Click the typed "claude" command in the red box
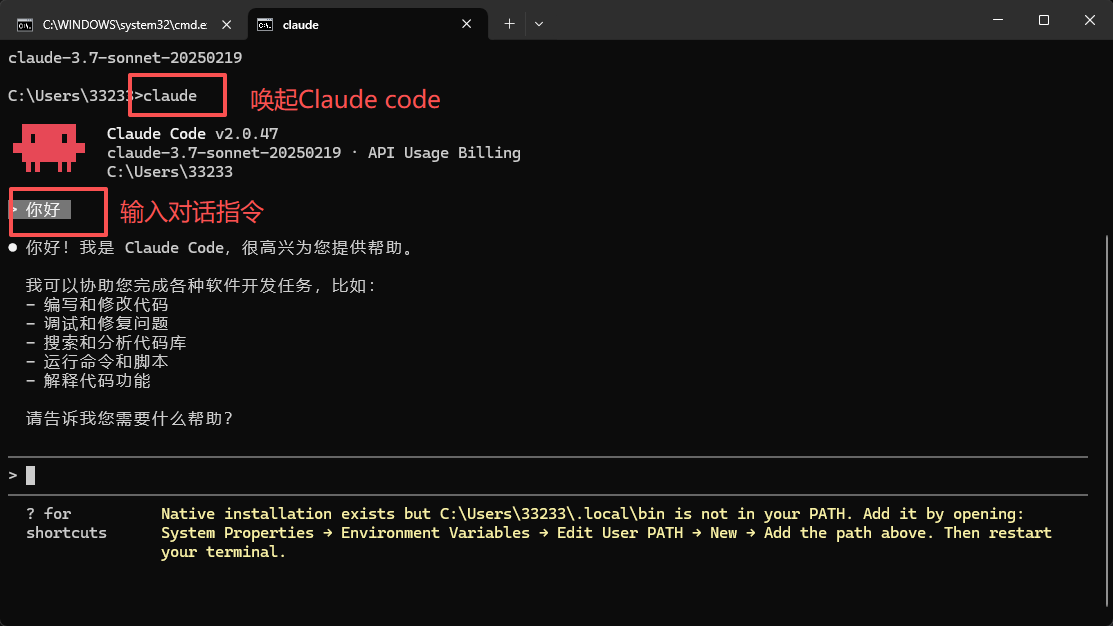 pyautogui.click(x=171, y=95)
